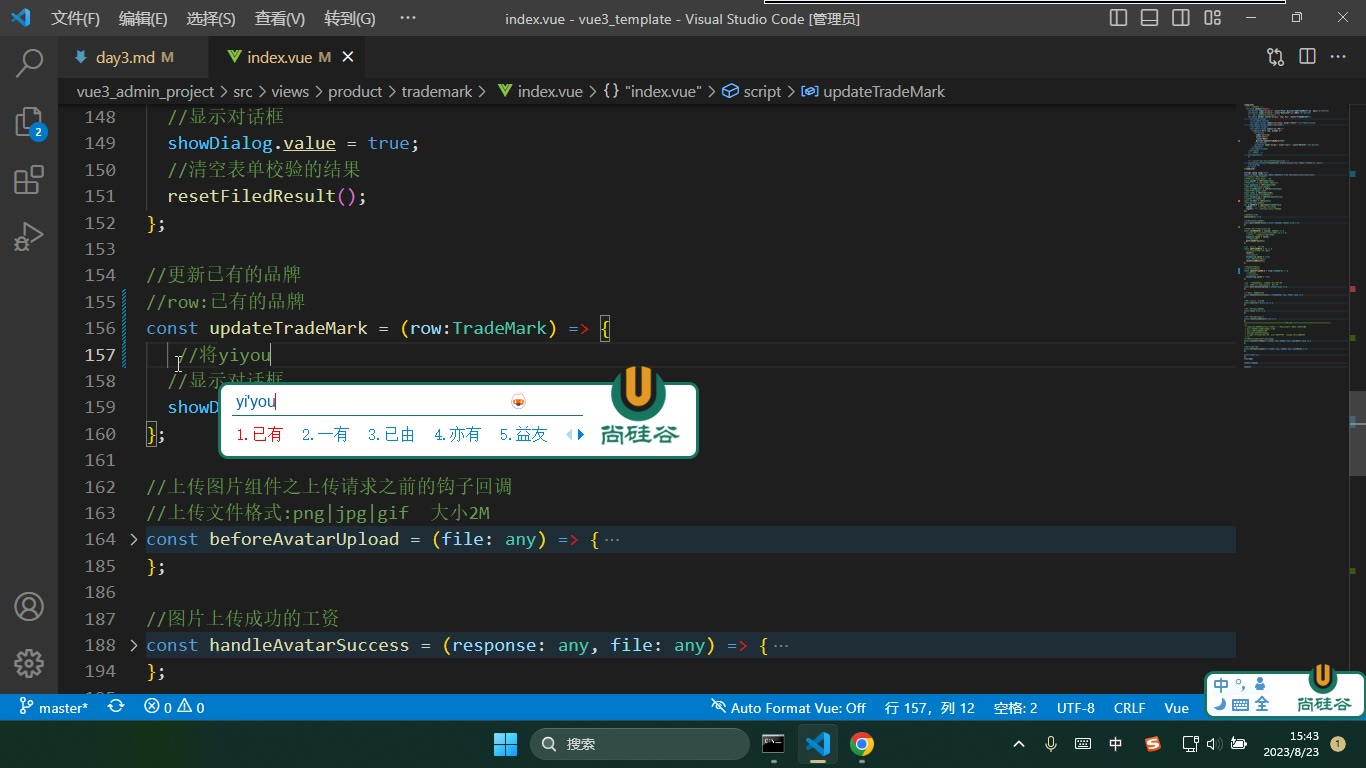
Task: Toggle the primary side bar layout icon
Action: [1119, 18]
